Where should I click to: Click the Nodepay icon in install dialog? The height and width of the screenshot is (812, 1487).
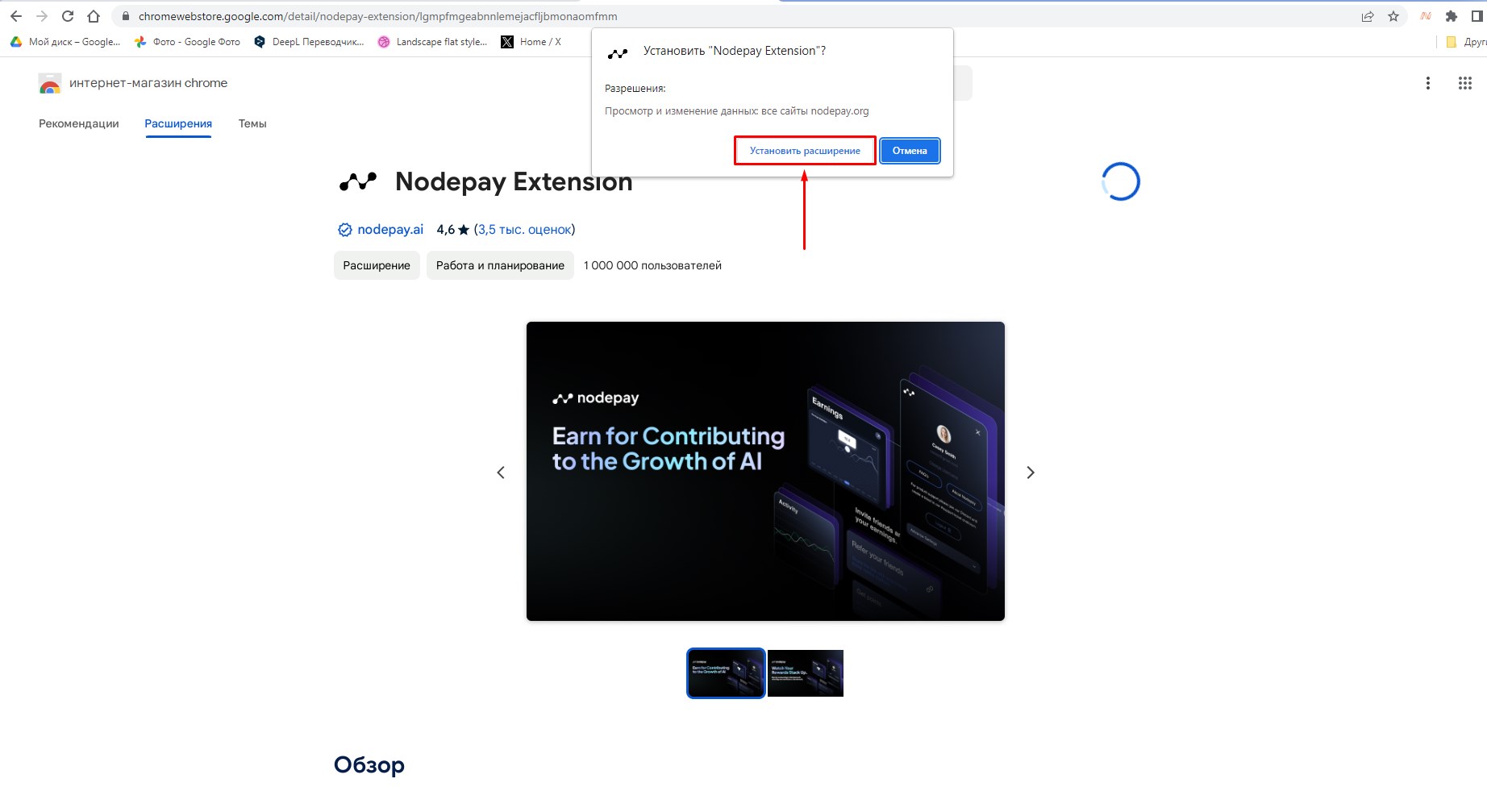tap(618, 53)
